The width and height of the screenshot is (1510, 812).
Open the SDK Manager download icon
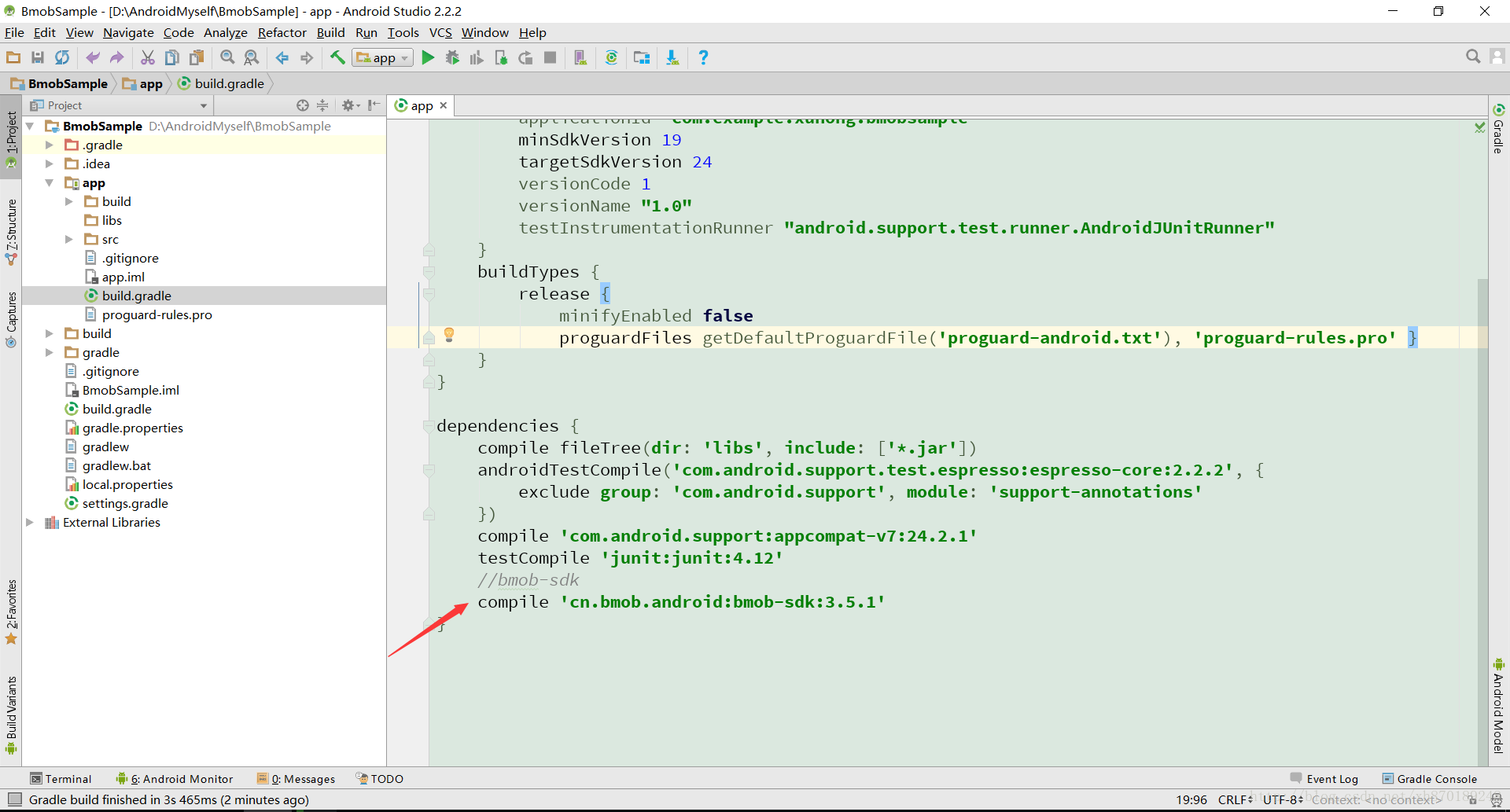(672, 57)
